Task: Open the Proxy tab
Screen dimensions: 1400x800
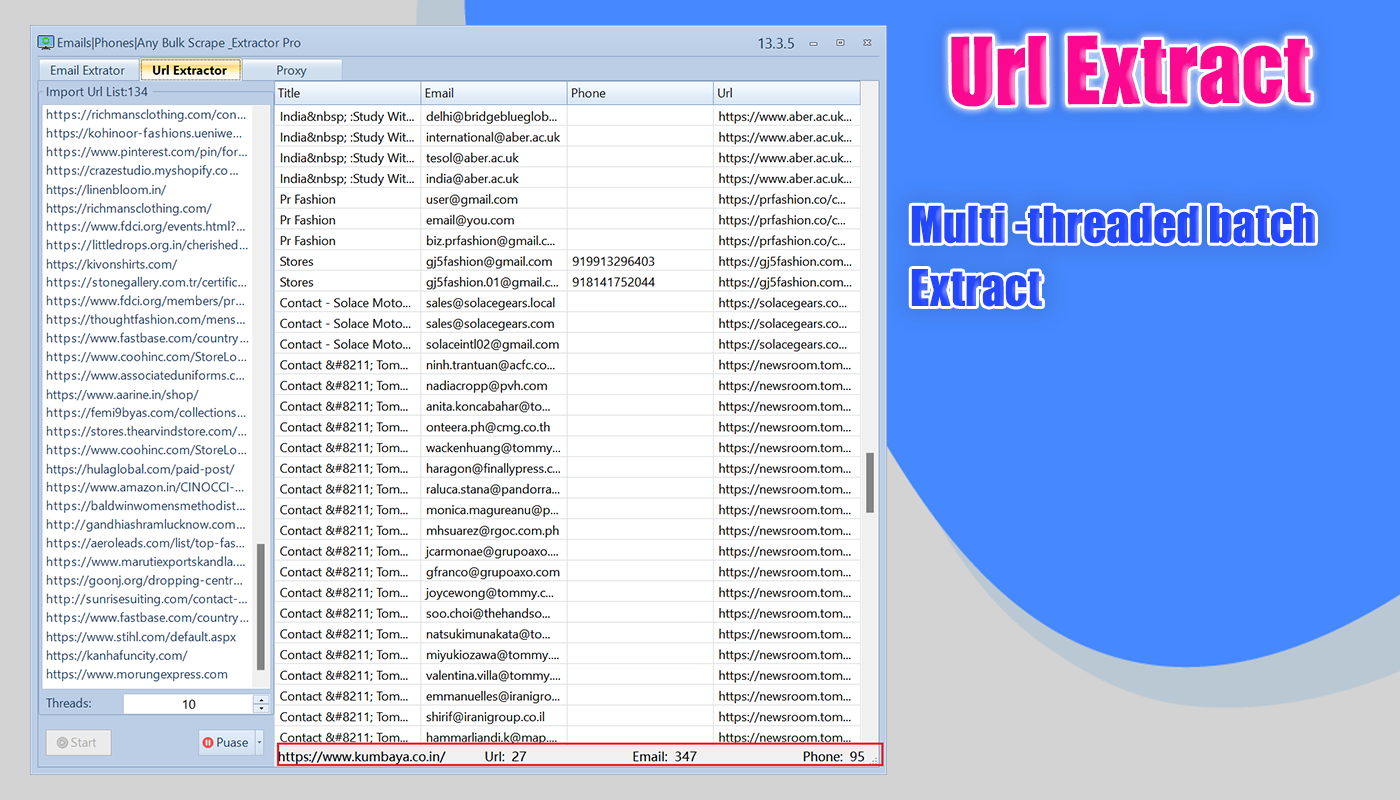Action: point(292,70)
